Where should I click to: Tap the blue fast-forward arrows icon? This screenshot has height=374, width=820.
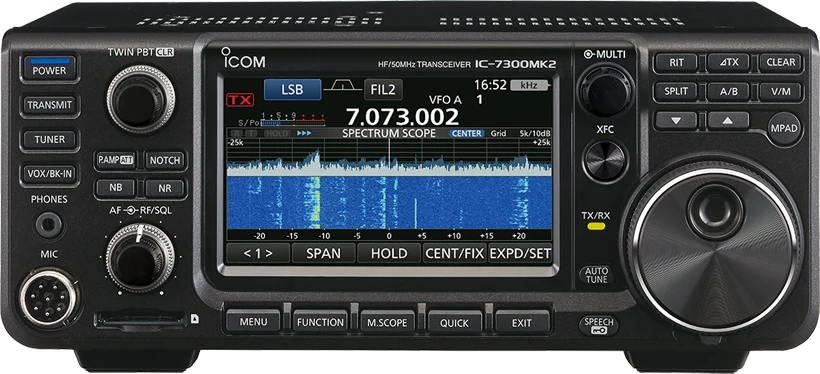pyautogui.click(x=304, y=133)
